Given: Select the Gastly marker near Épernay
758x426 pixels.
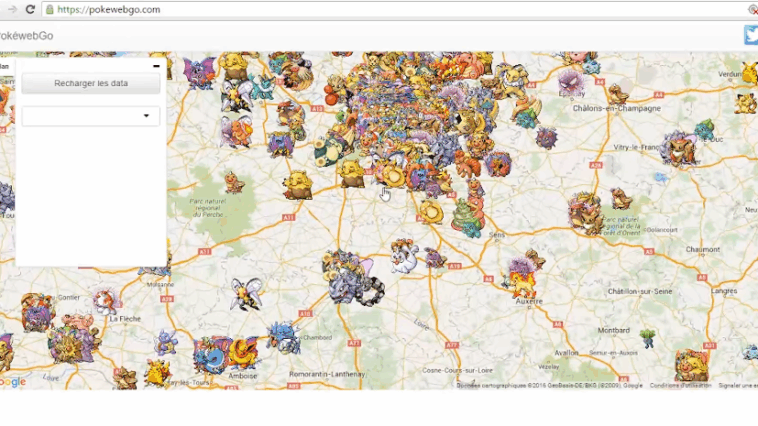Looking at the screenshot, I should [x=569, y=78].
